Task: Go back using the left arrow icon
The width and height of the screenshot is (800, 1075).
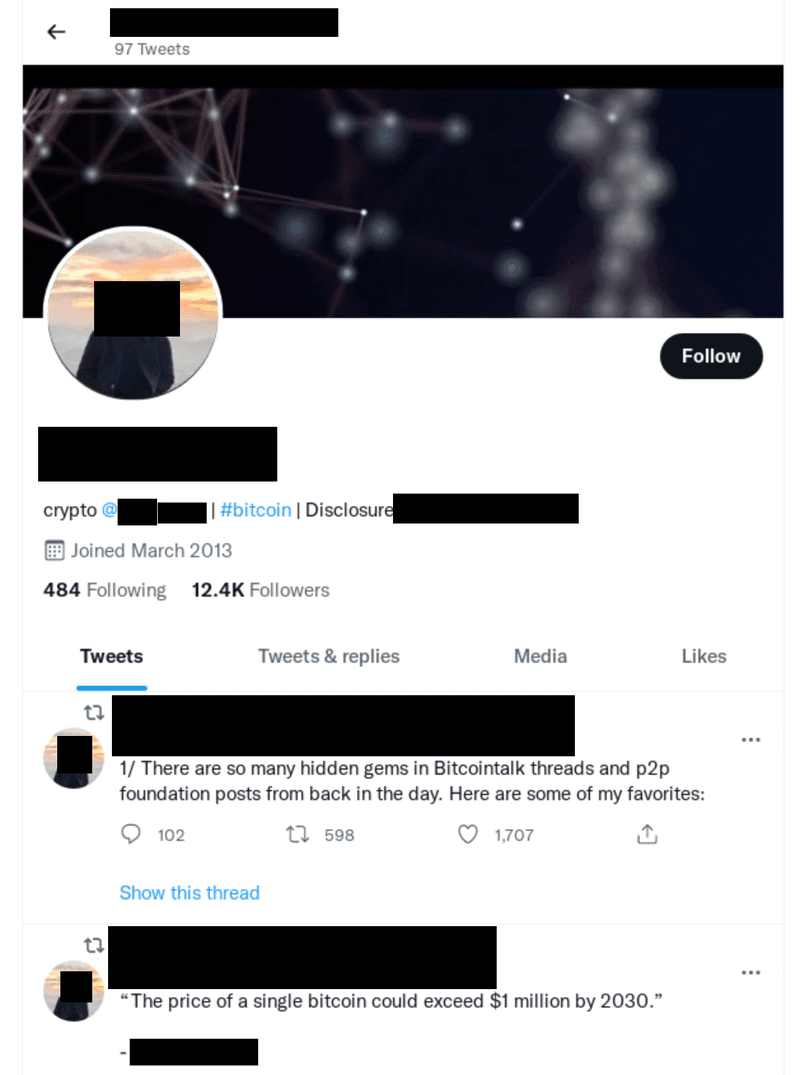Action: coord(56,32)
